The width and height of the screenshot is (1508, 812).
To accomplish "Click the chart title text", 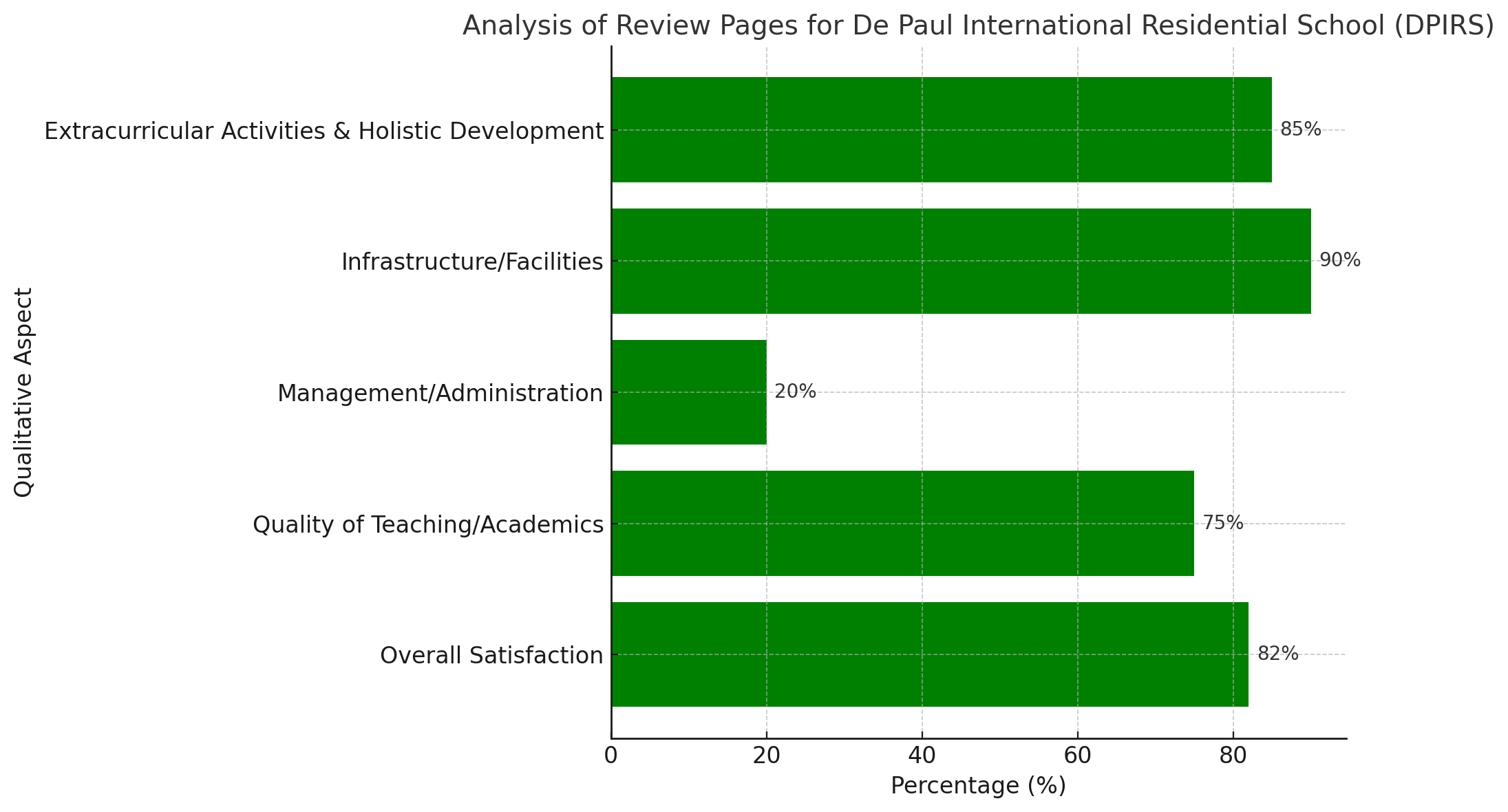I will pos(978,25).
